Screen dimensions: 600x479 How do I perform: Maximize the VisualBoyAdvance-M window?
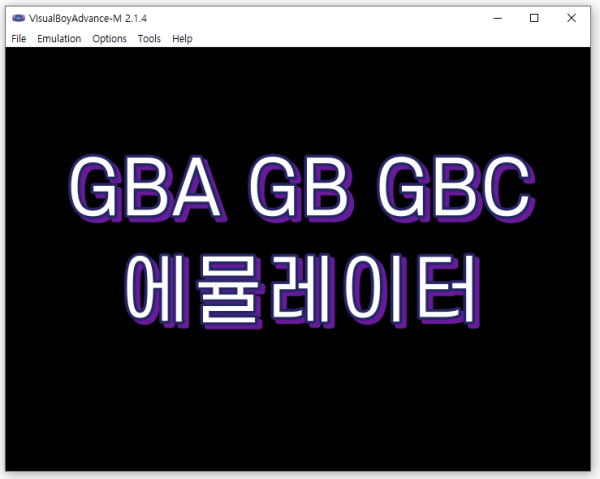coord(534,18)
